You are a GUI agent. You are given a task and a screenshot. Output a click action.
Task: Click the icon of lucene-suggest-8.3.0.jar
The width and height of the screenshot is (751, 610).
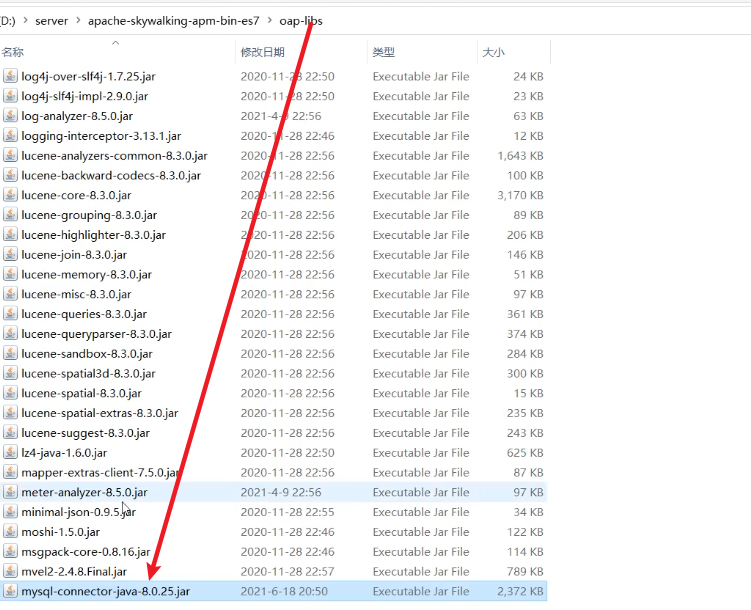[x=10, y=433]
